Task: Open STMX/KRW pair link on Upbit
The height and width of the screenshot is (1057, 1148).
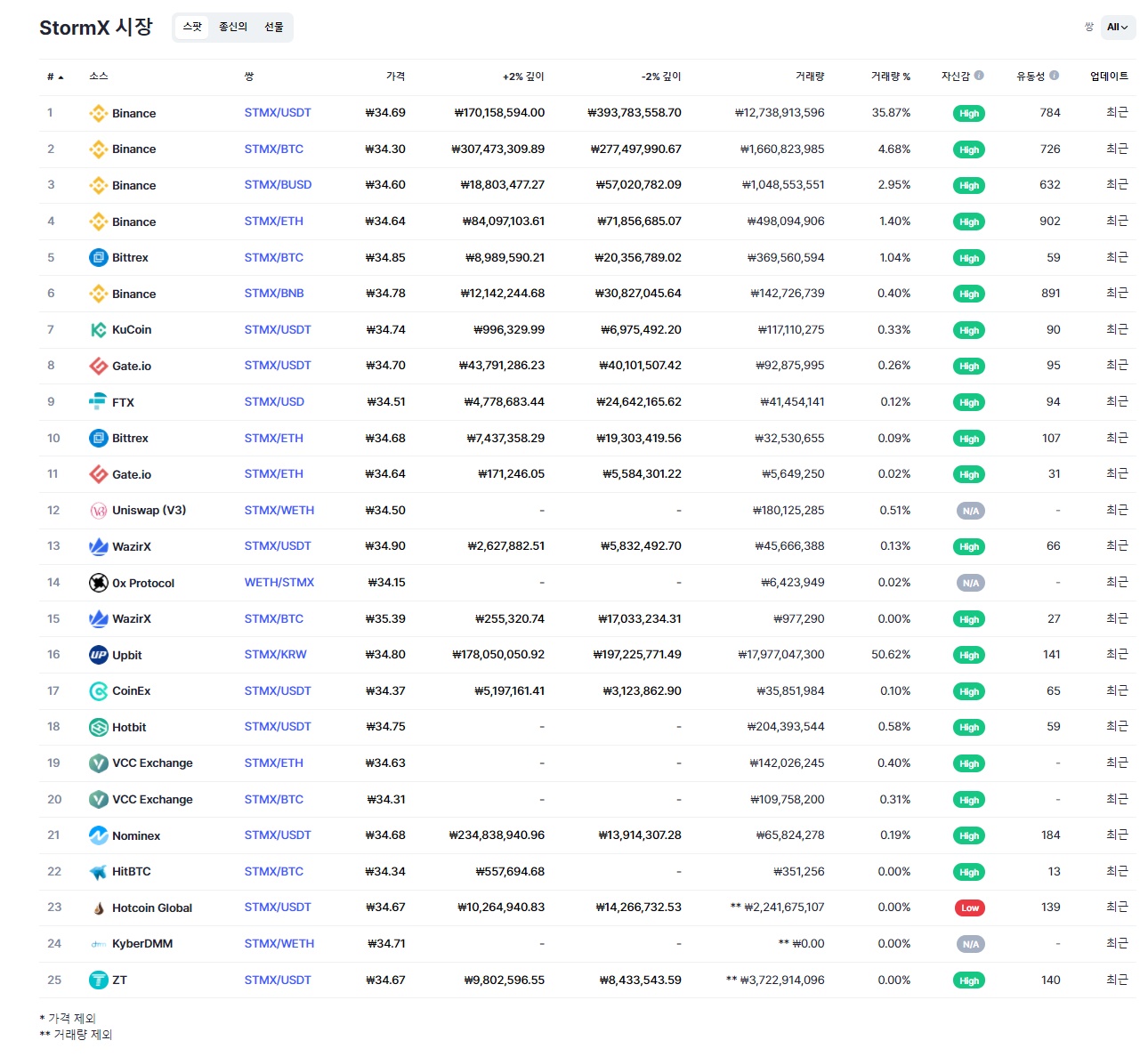Action: click(275, 654)
